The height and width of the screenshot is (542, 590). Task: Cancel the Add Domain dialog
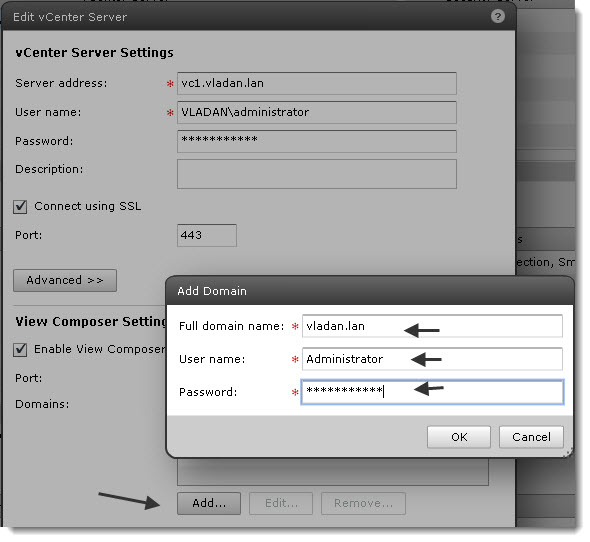coord(531,437)
